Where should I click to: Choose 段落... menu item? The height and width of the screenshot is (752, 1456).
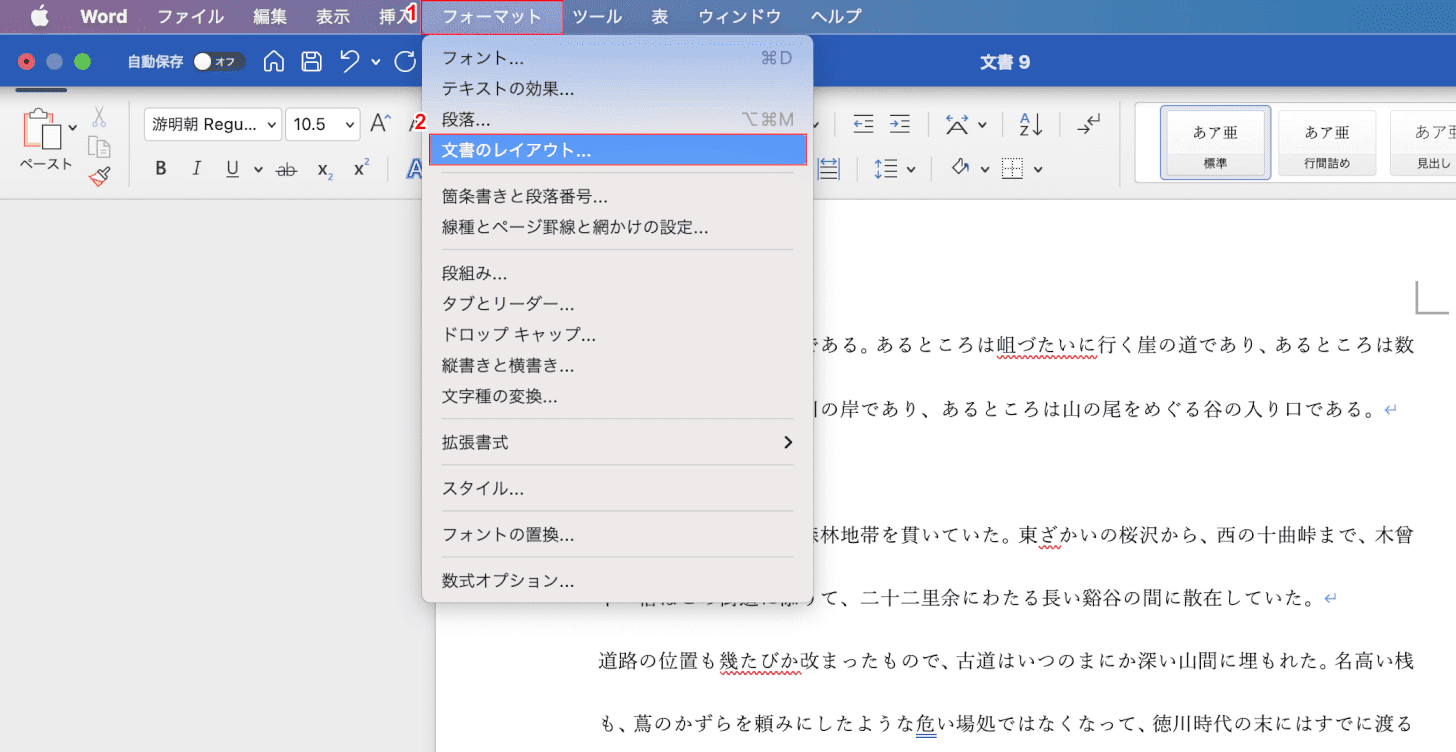618,120
